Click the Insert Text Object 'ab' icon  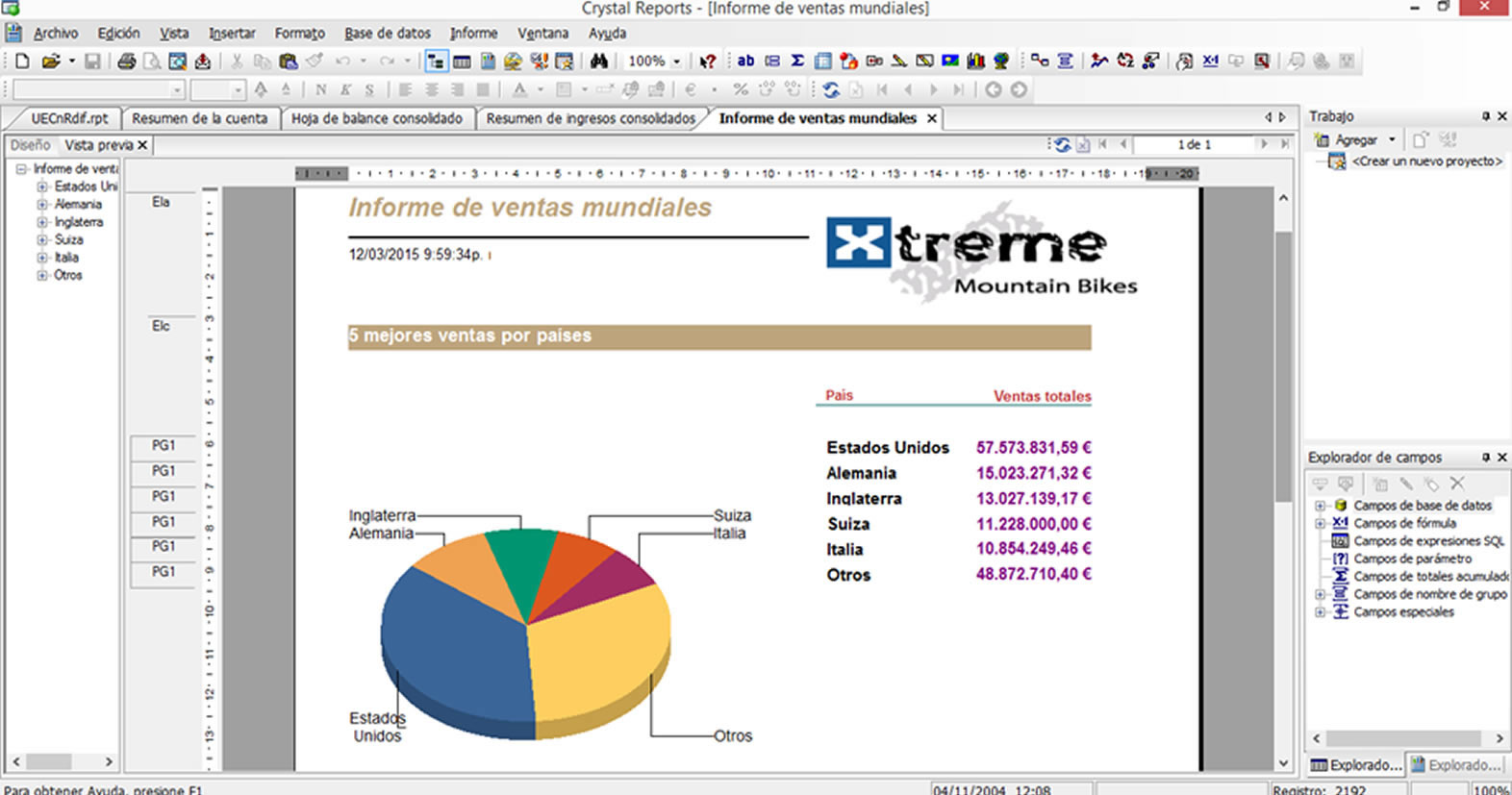coord(745,61)
